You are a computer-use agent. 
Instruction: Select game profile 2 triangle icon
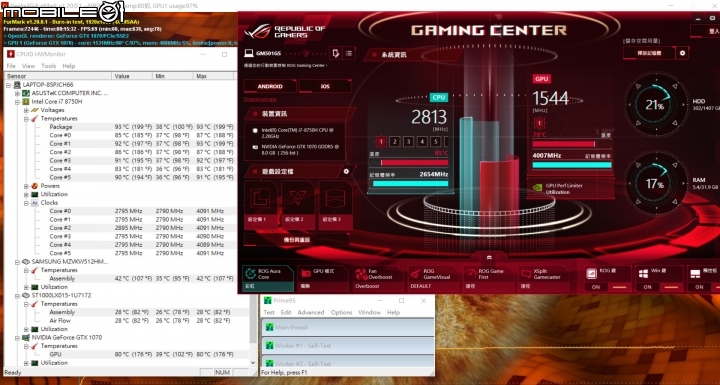[x=298, y=198]
